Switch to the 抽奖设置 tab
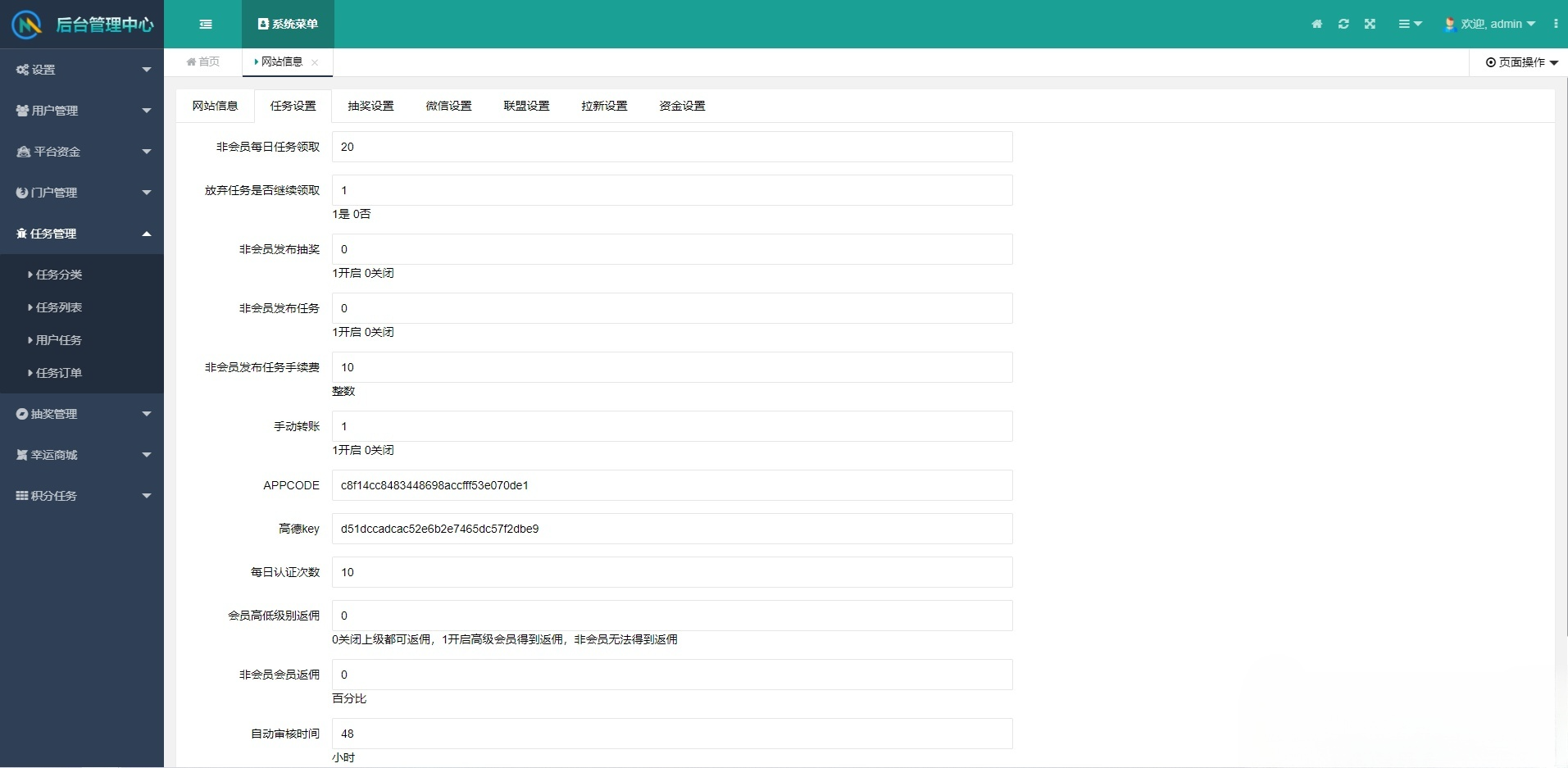The height and width of the screenshot is (768, 1568). click(x=370, y=105)
